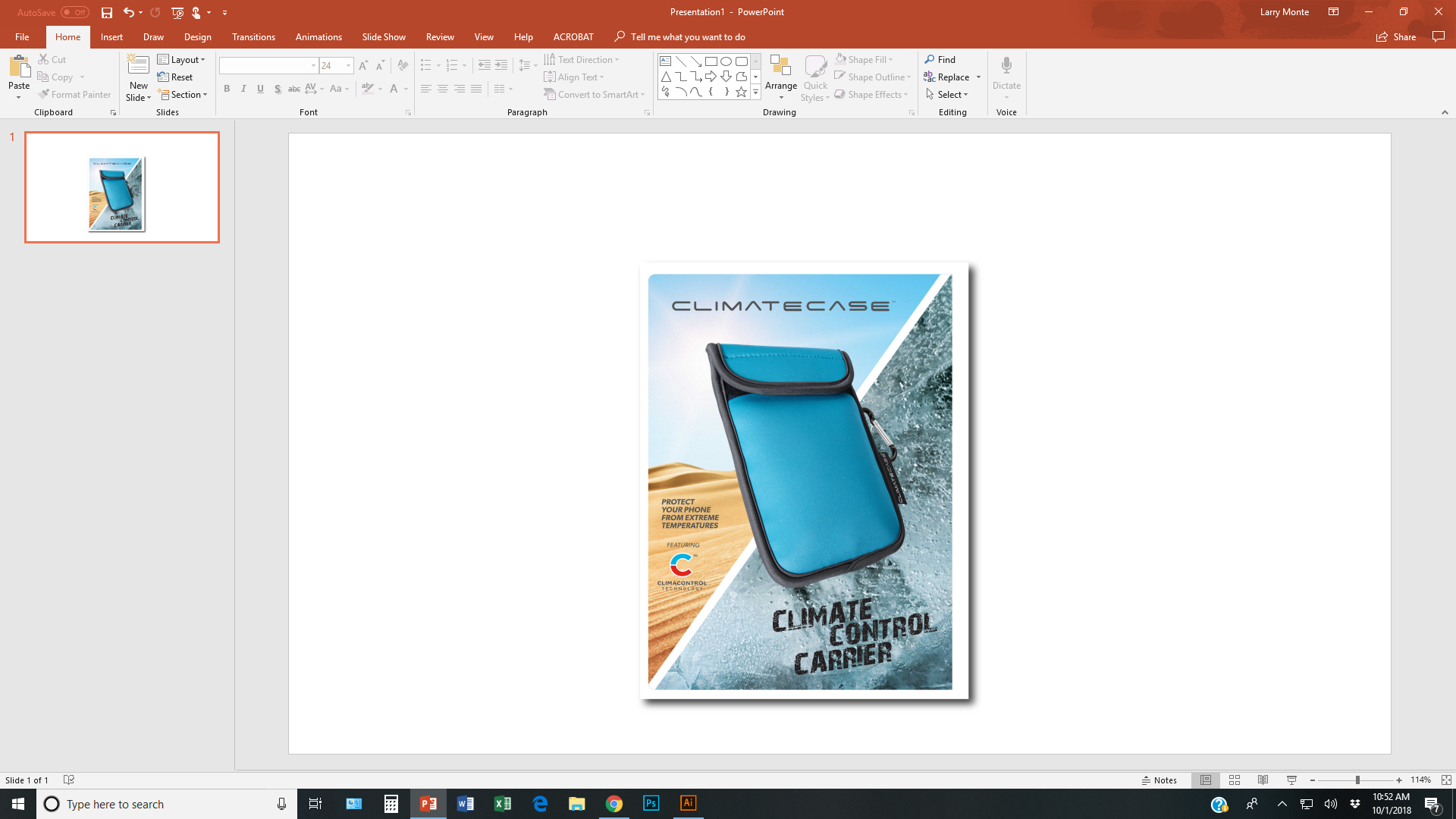Image resolution: width=1456 pixels, height=819 pixels.
Task: Click the zoom slider handle
Action: point(1357,780)
